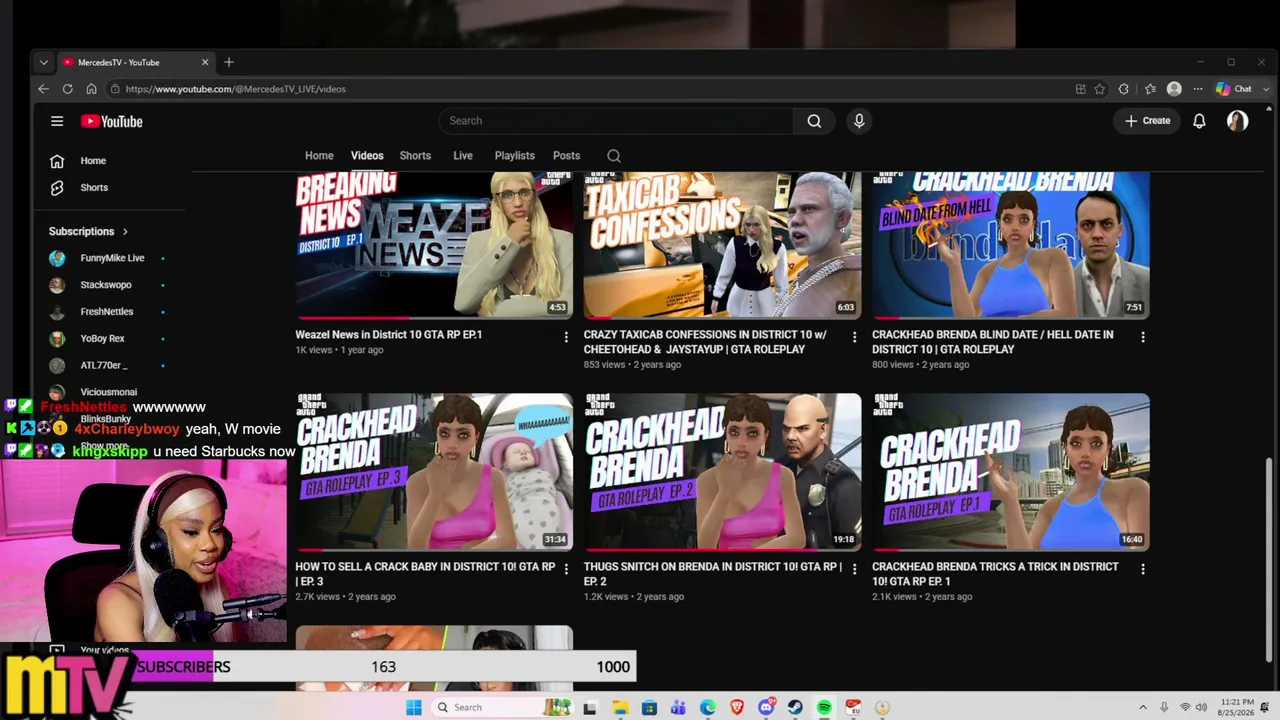The image size is (1280, 720).
Task: Click the browser address bar URL
Action: coord(236,89)
